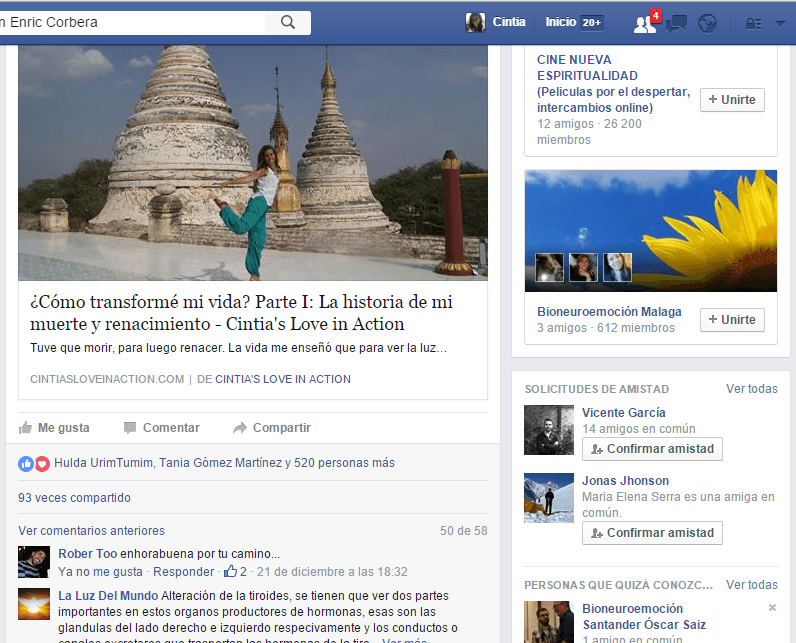Expand previous comments on the post
Viewport: 796px width, 643px height.
click(x=91, y=531)
